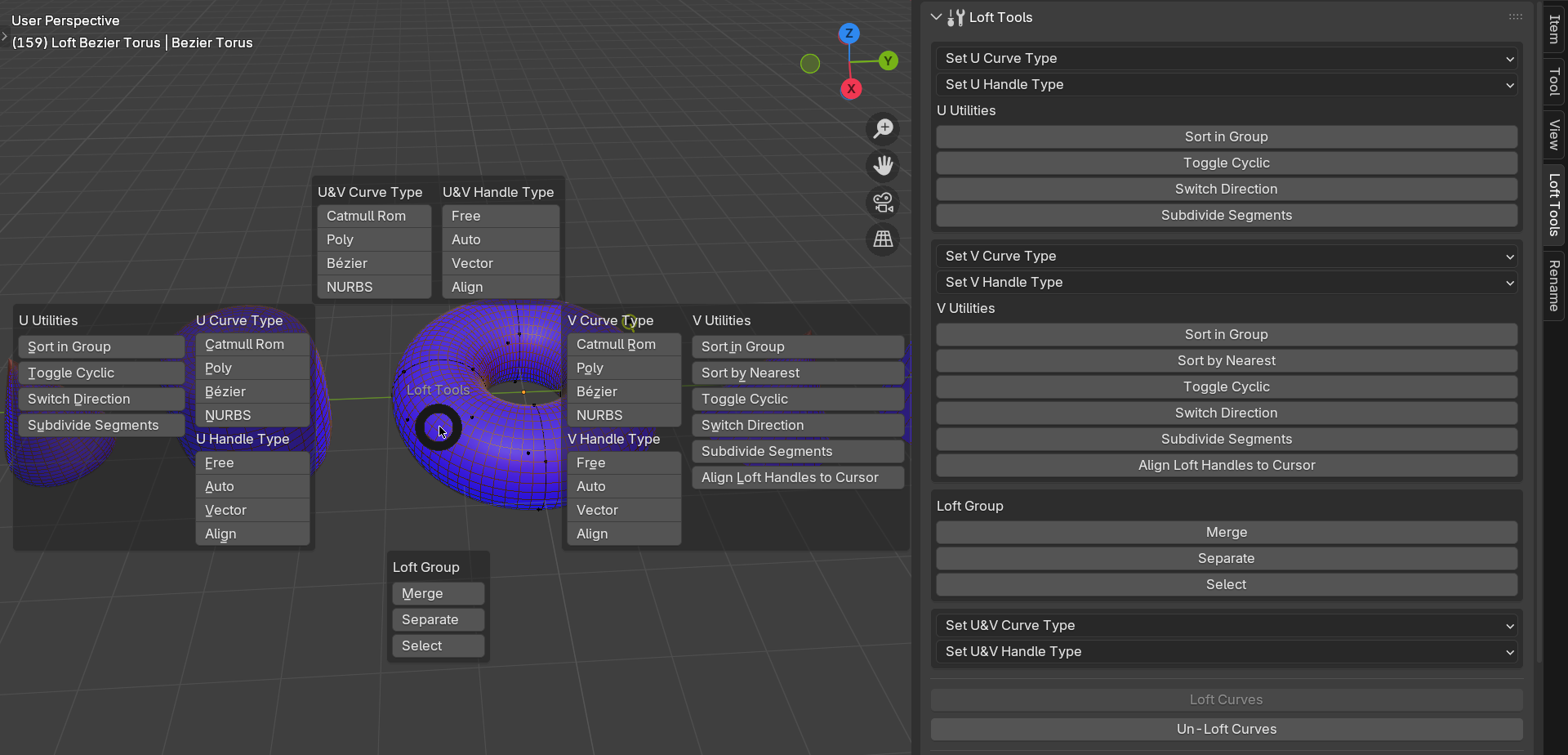The width and height of the screenshot is (1568, 755).
Task: Click the pie menu center ring
Action: point(439,427)
